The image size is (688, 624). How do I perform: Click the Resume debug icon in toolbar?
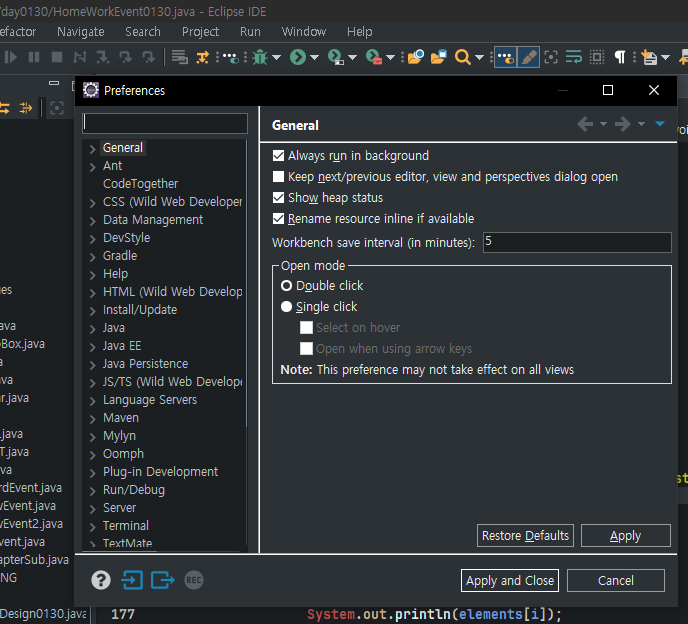pos(11,57)
